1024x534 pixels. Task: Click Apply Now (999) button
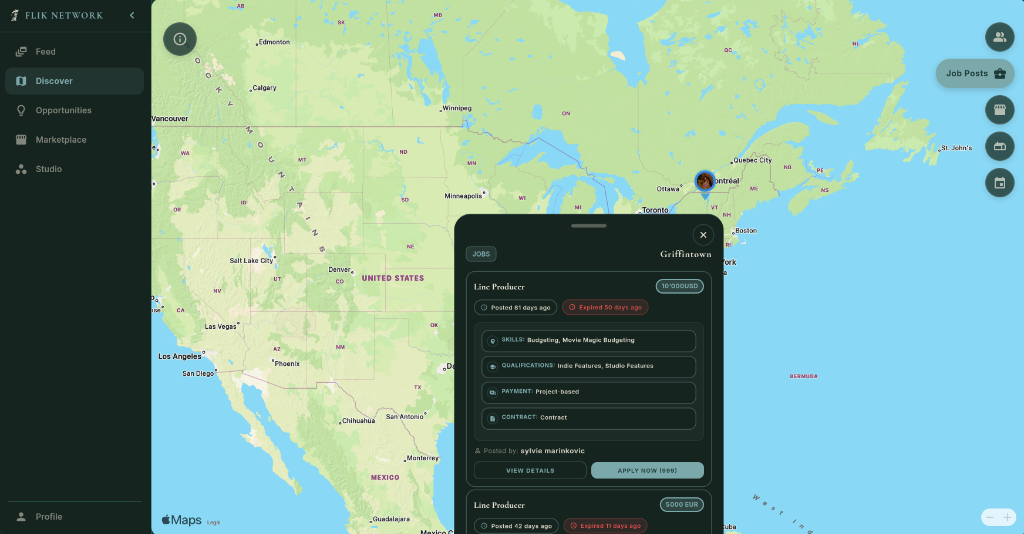coord(647,470)
